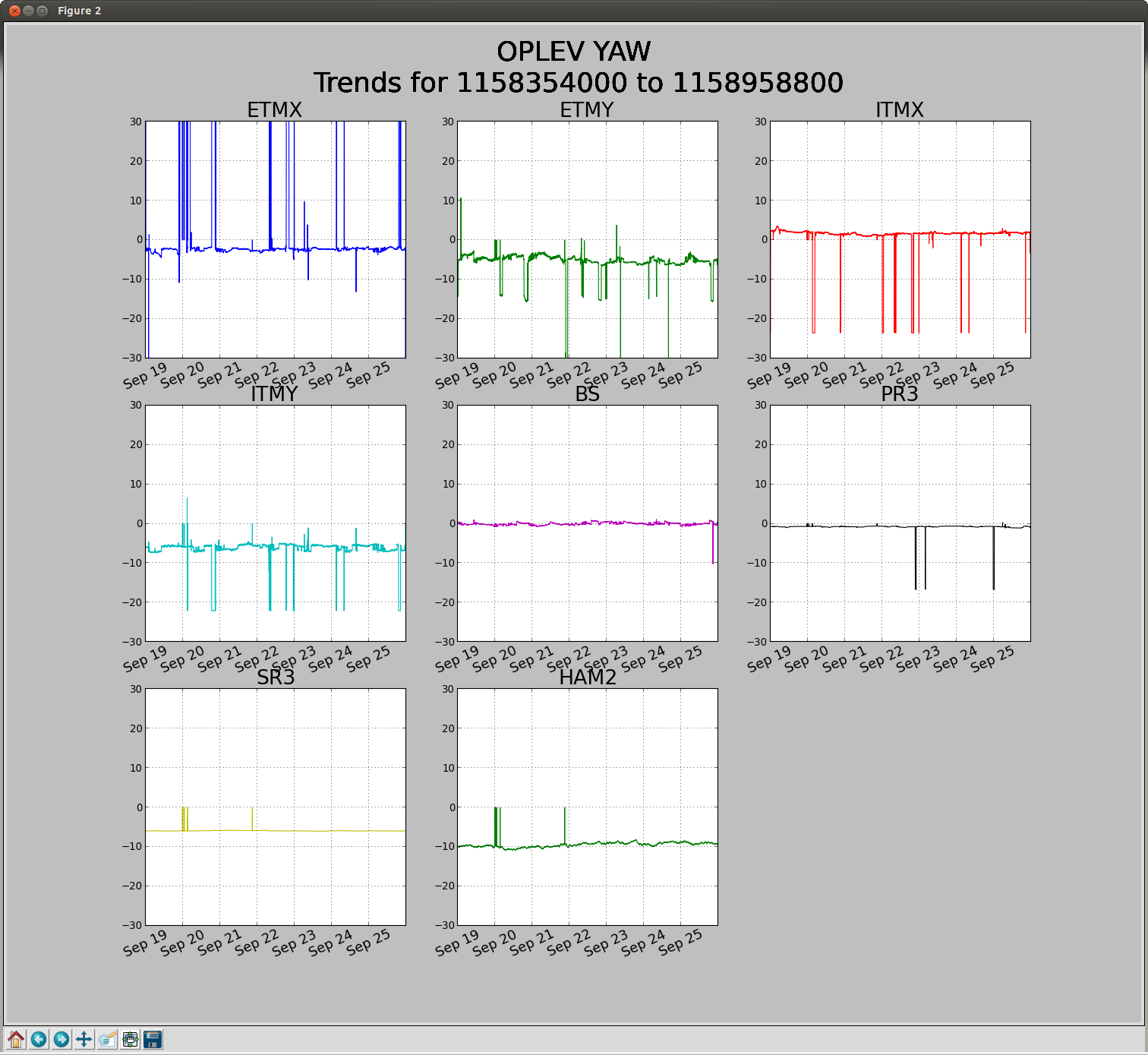This screenshot has height=1055, width=1148.
Task: Click inside the blue ETMX plot area
Action: coord(276,239)
